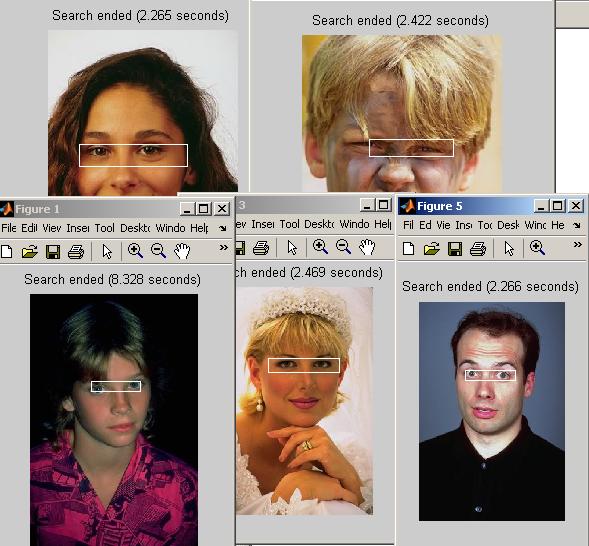
Task: Open Help menu in Figure 5
Action: click(558, 225)
